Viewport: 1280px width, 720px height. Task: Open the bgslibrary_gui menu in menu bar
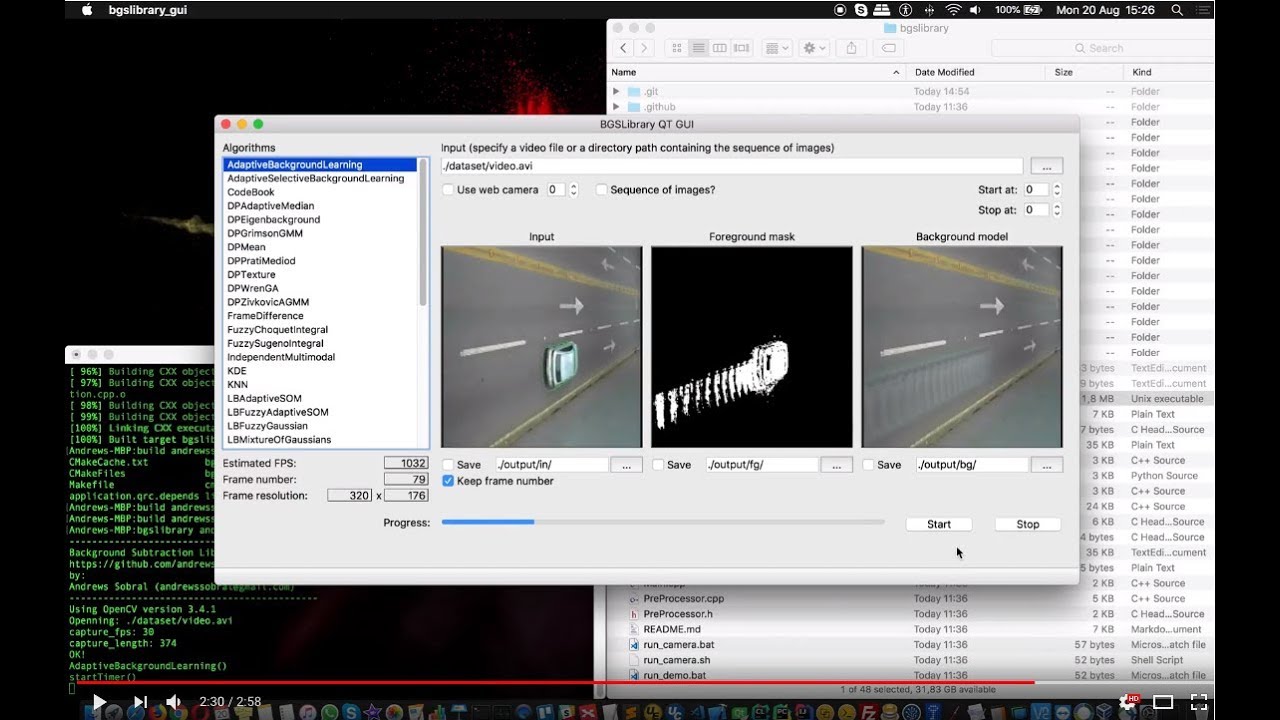(148, 10)
